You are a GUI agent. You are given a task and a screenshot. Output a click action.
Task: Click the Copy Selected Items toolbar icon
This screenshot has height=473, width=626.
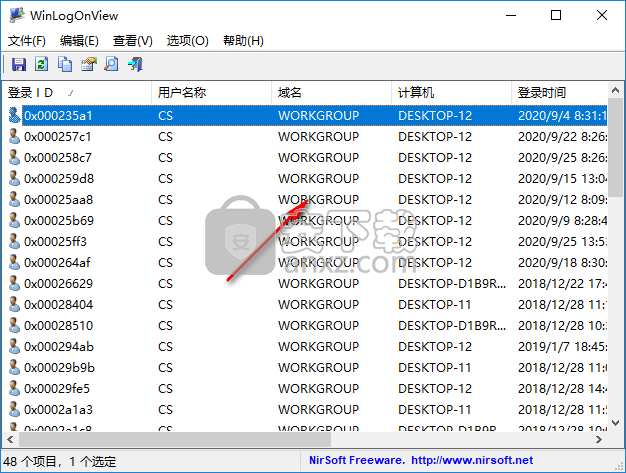tap(65, 64)
